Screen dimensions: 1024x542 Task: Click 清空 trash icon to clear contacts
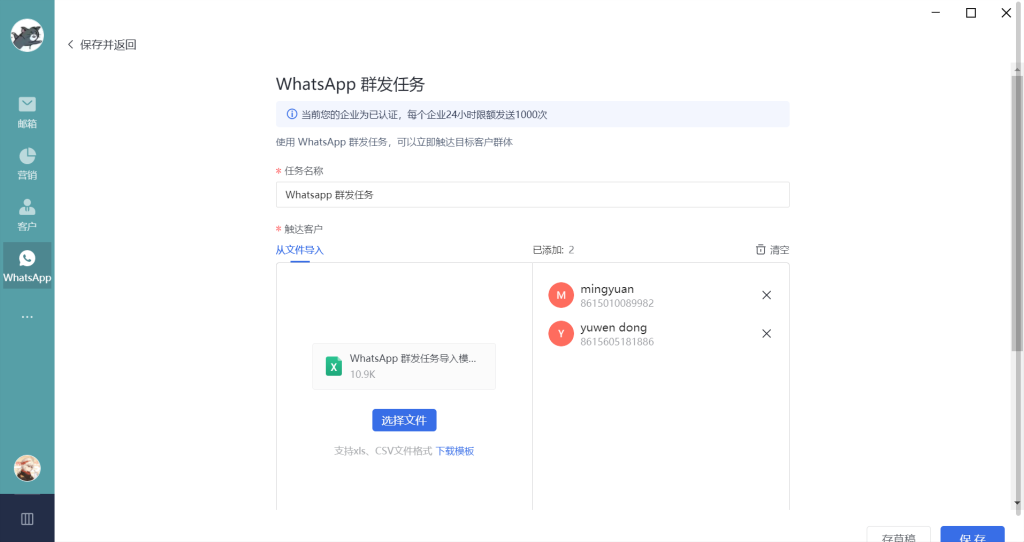point(761,250)
